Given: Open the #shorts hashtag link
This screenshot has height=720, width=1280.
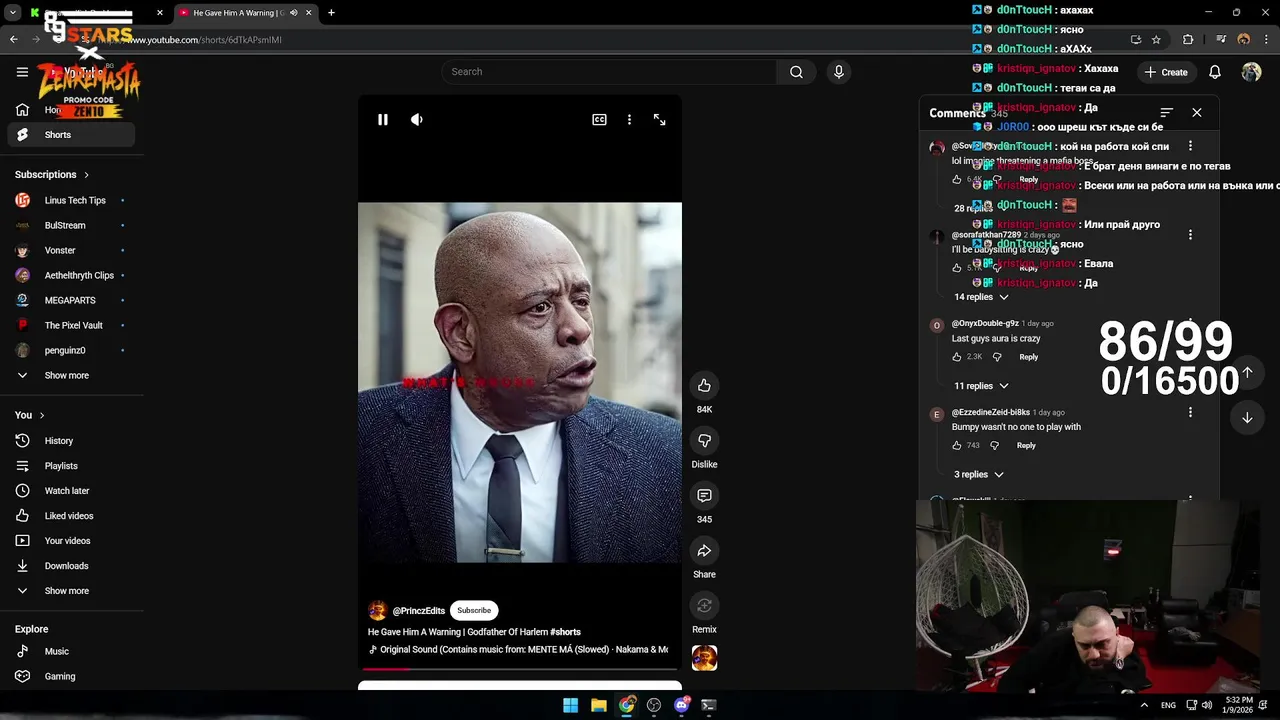Looking at the screenshot, I should coord(565,632).
